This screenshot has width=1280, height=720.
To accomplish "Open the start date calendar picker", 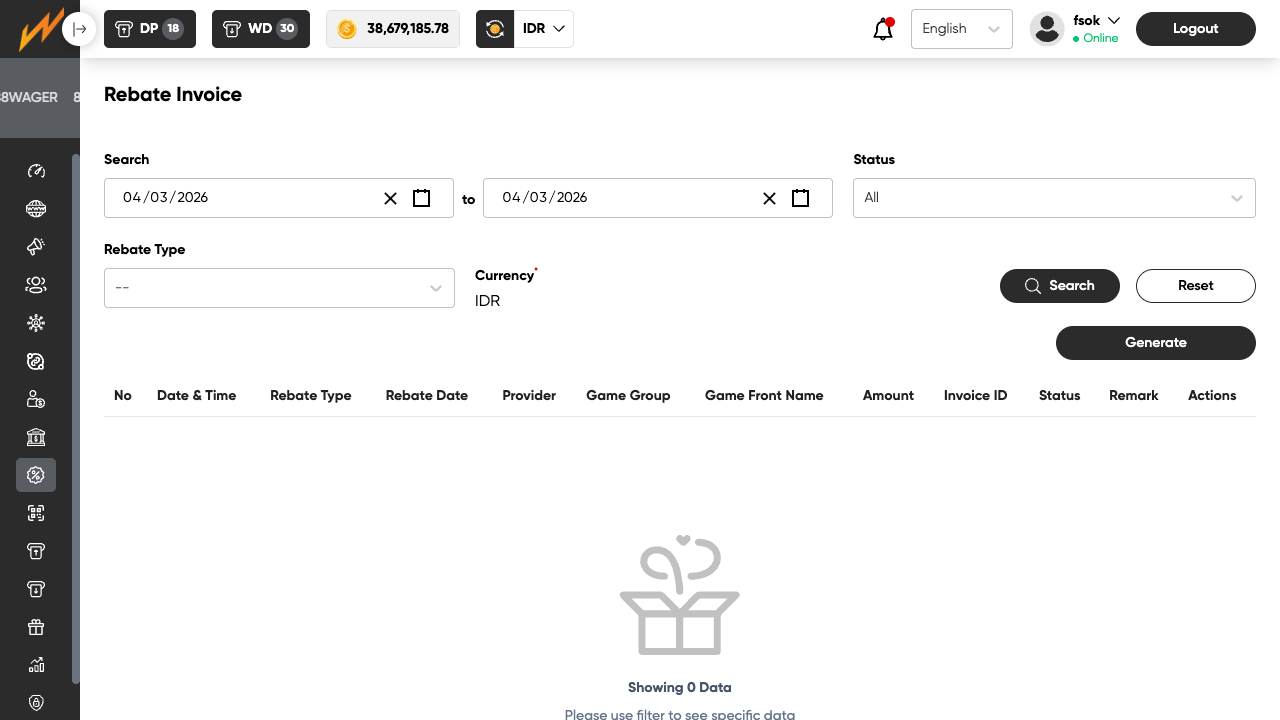I will 422,198.
